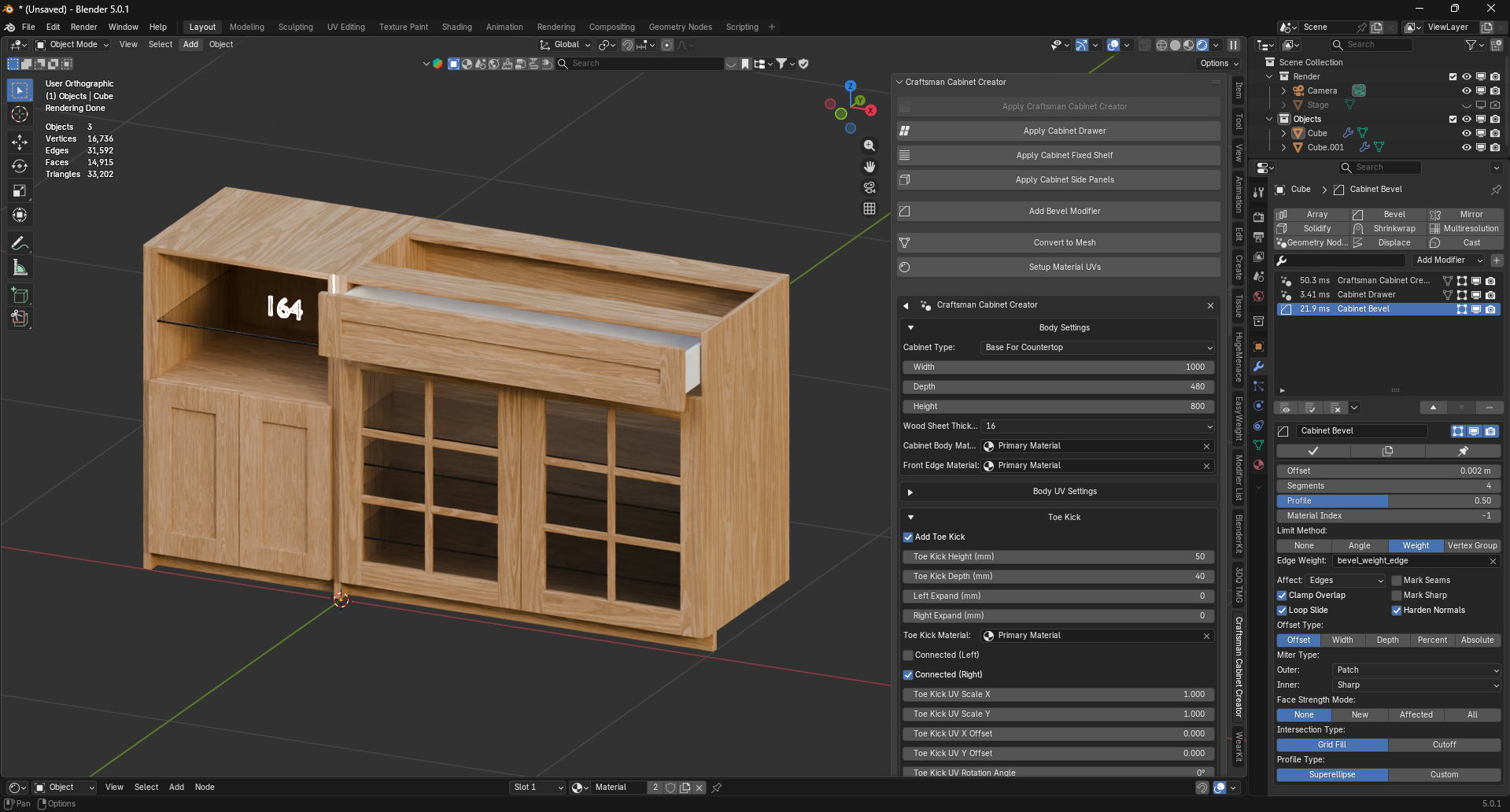The height and width of the screenshot is (812, 1510).
Task: Click Apply Cabinet Drawer button
Action: (x=1058, y=131)
